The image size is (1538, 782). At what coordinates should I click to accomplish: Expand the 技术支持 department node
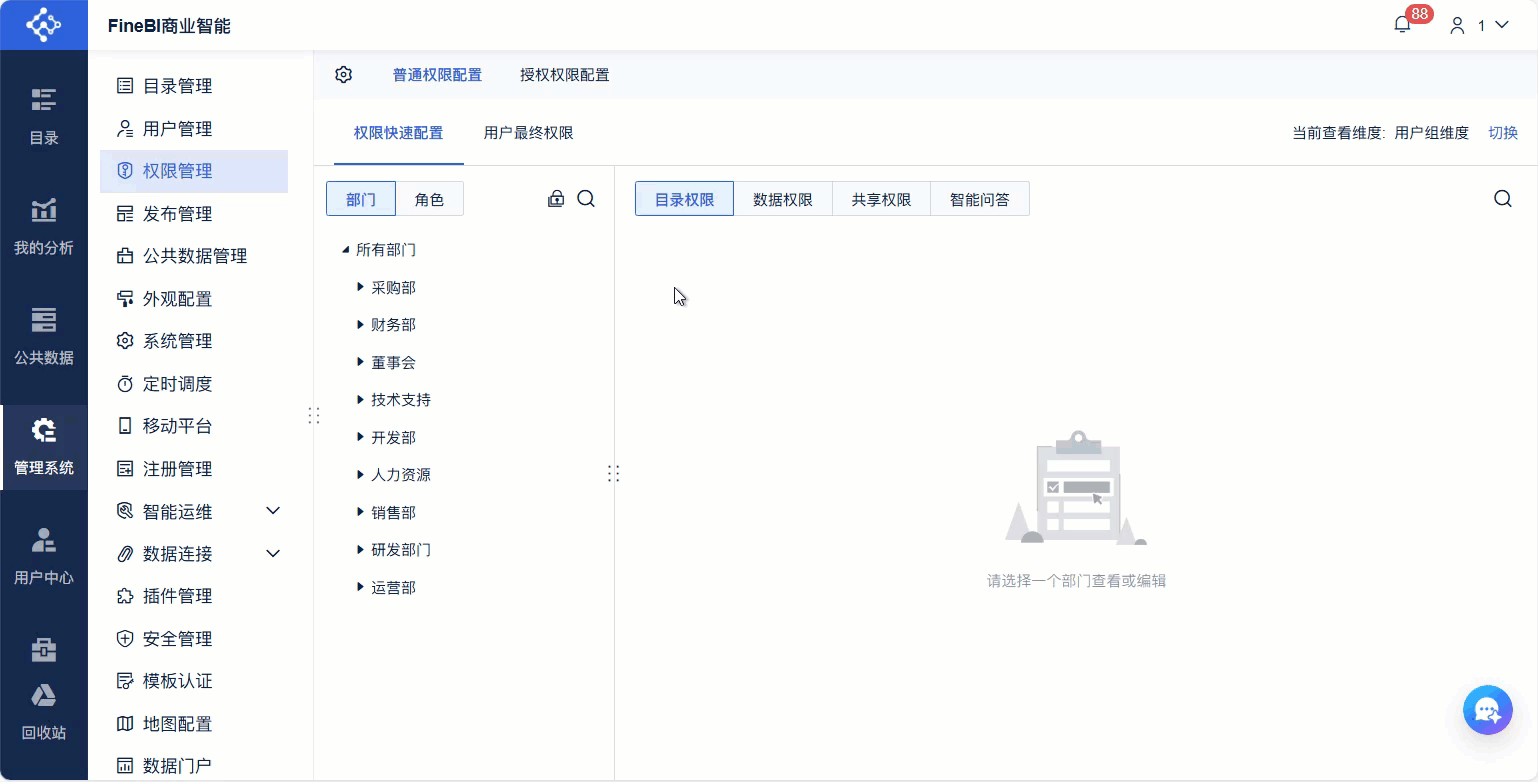click(361, 400)
